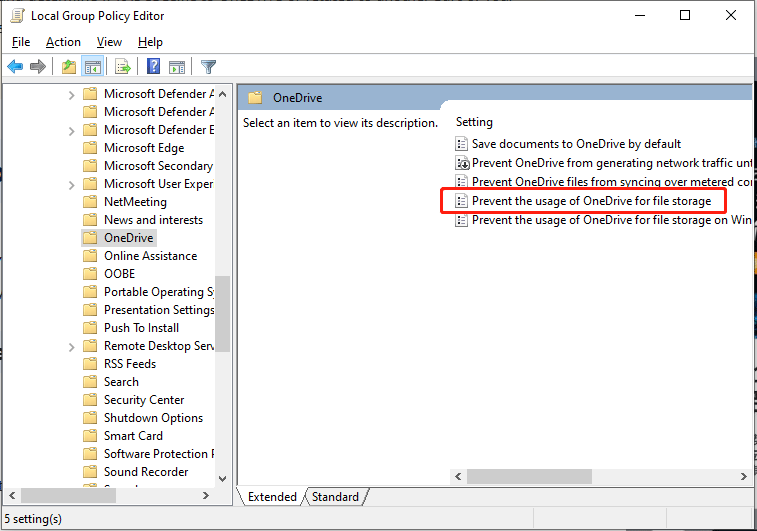Select Software Protection folder
The image size is (757, 531).
(159, 454)
